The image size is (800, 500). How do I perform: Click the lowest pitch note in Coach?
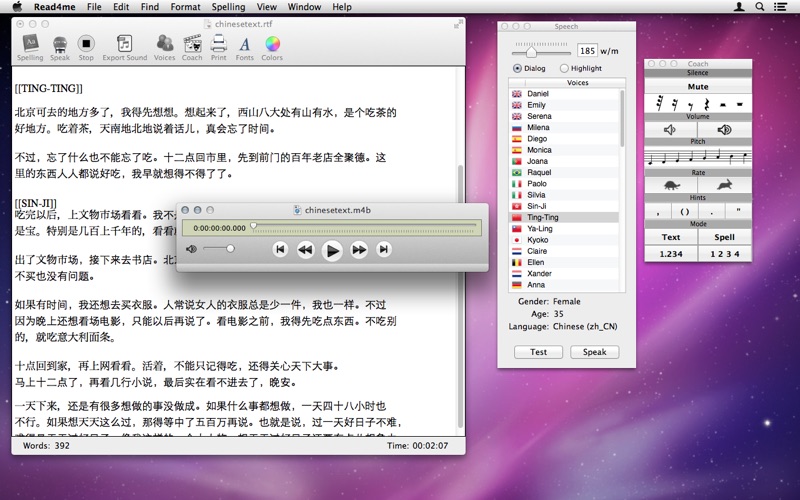tap(651, 160)
